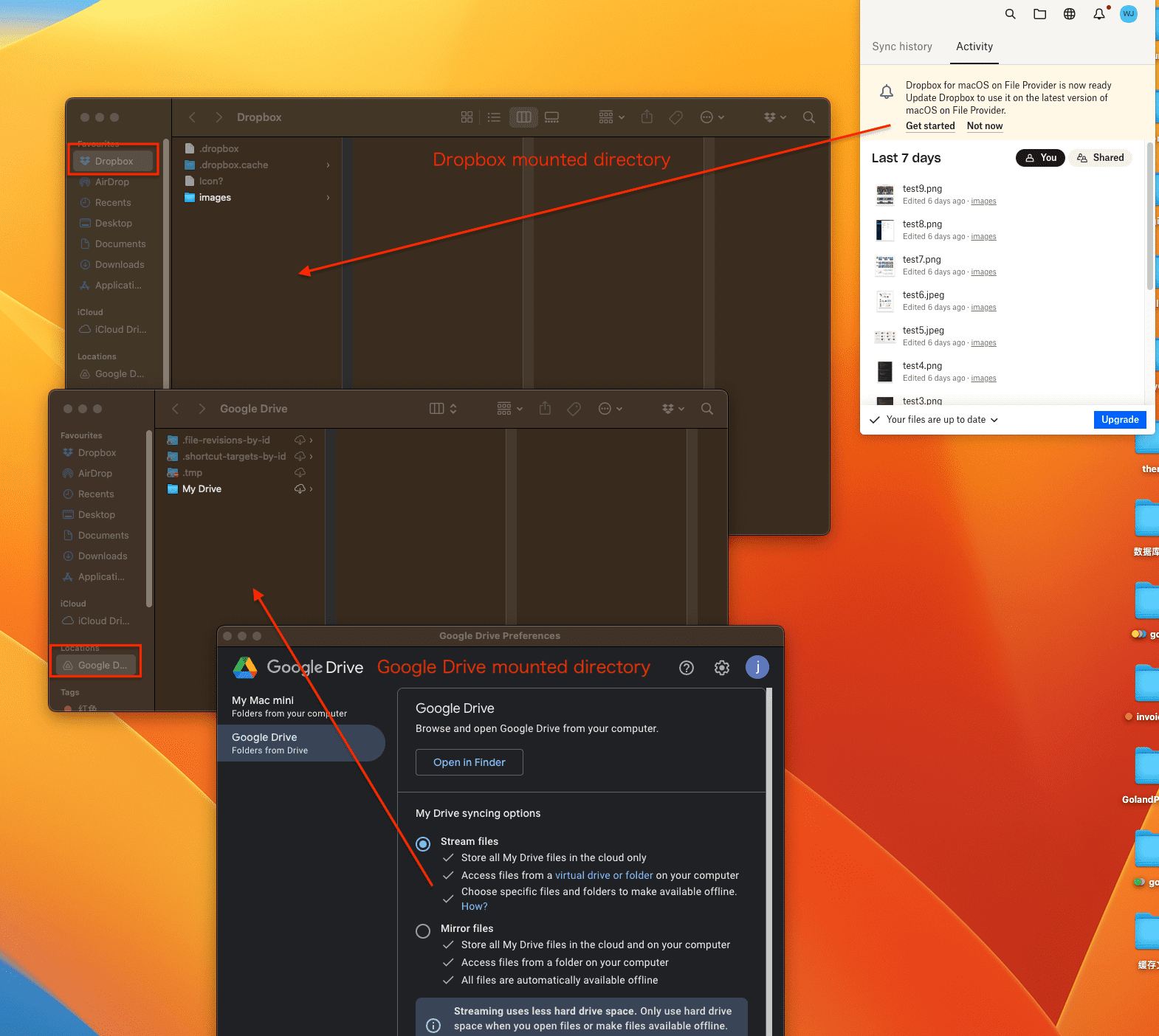This screenshot has height=1036, width=1159.
Task: Open Dropbox menu in Dropbox Finder toolbar
Action: point(774,117)
